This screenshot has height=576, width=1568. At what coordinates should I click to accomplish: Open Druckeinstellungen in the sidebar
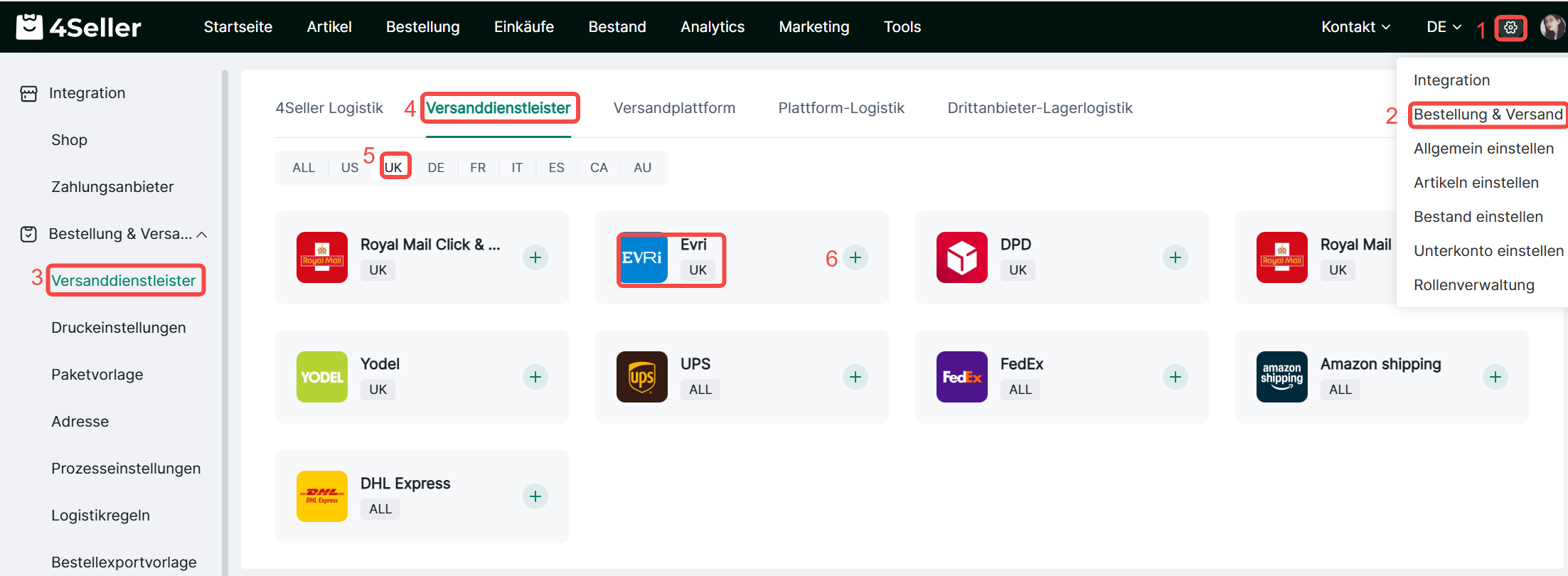pos(118,328)
